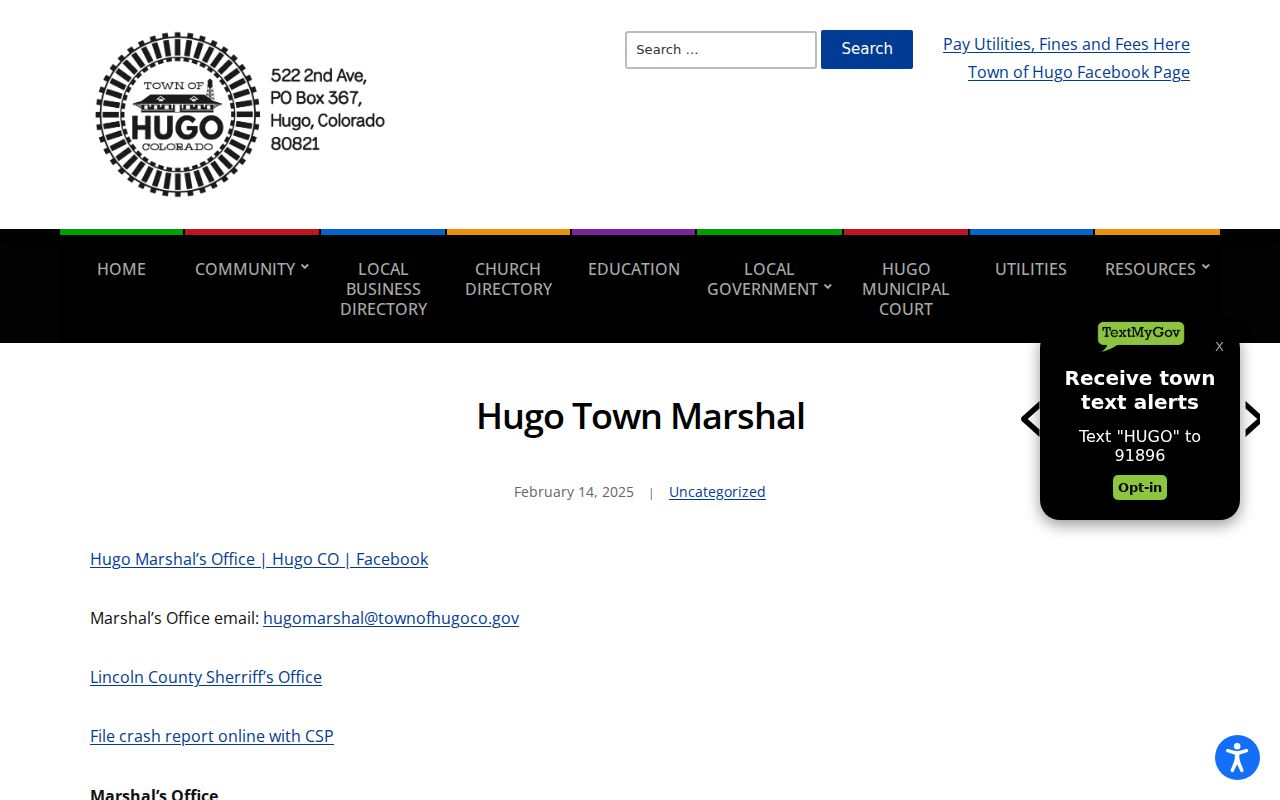Click the Opt-in button
The height and width of the screenshot is (800, 1280).
click(1140, 488)
